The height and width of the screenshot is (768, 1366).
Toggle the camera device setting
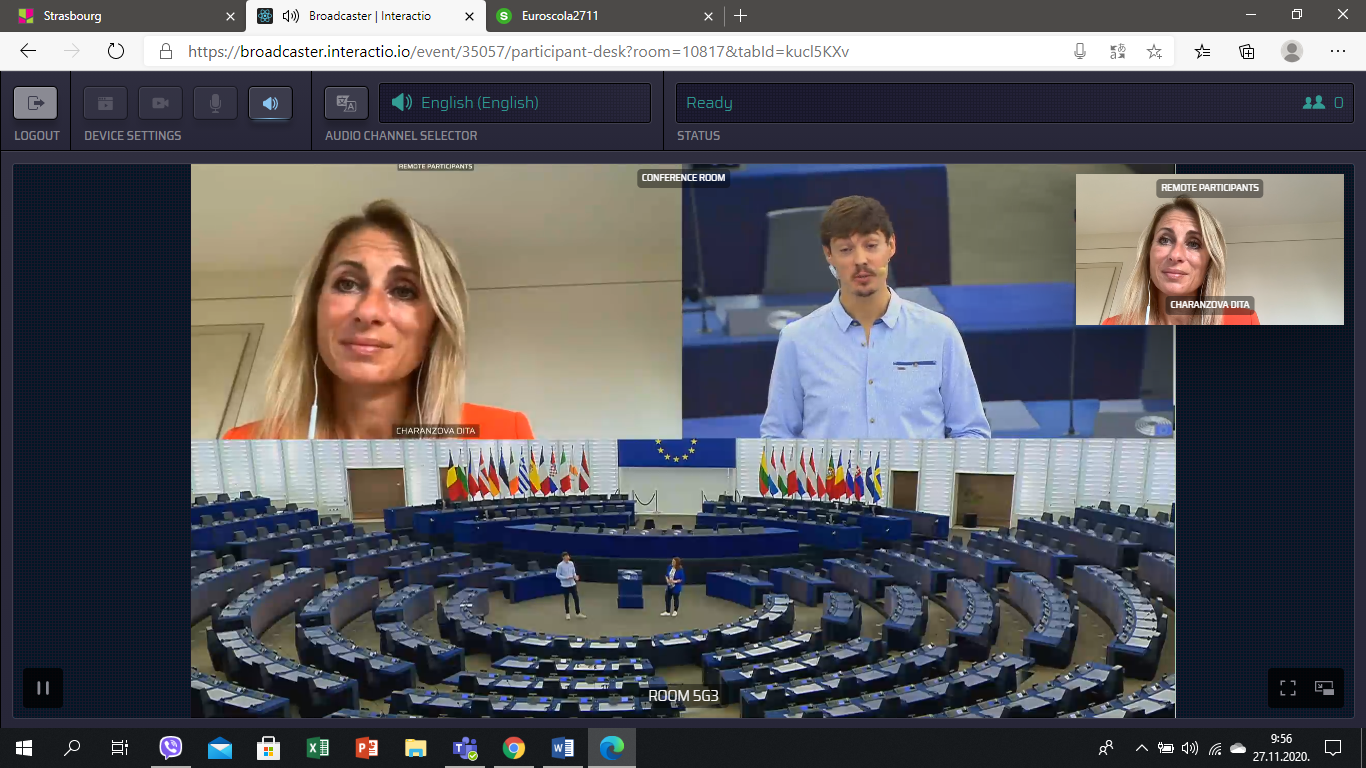(160, 103)
